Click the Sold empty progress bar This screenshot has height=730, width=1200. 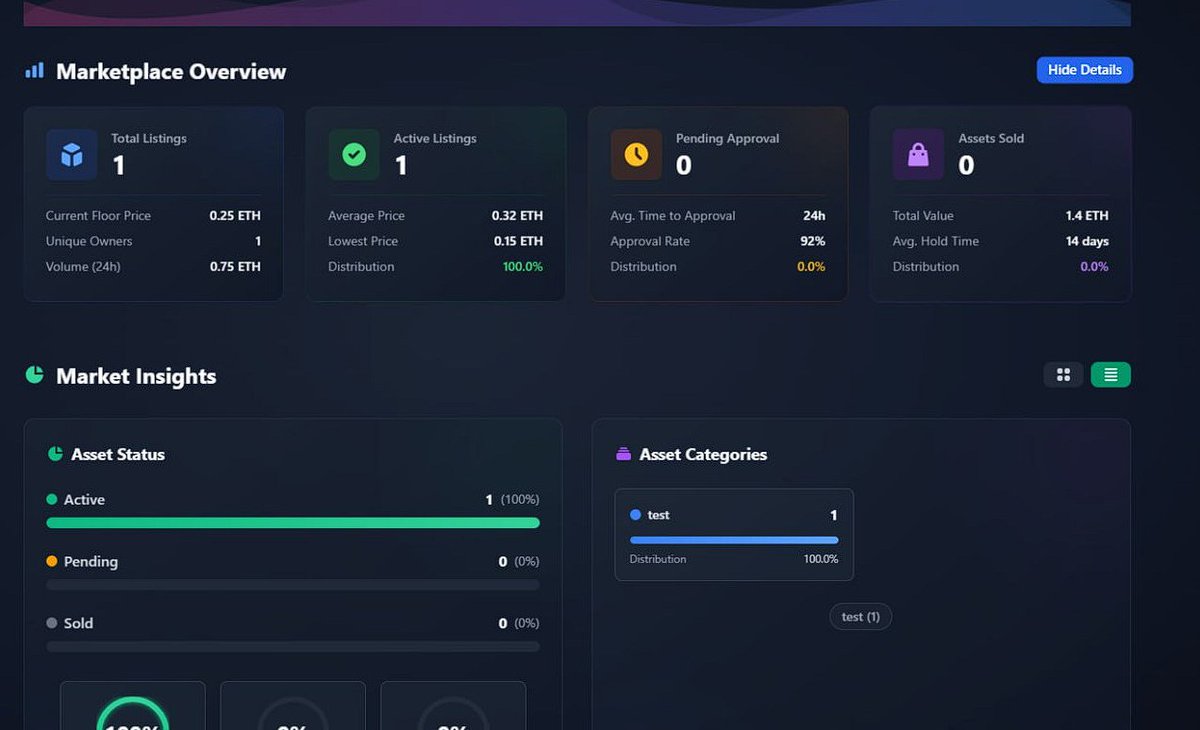click(293, 647)
